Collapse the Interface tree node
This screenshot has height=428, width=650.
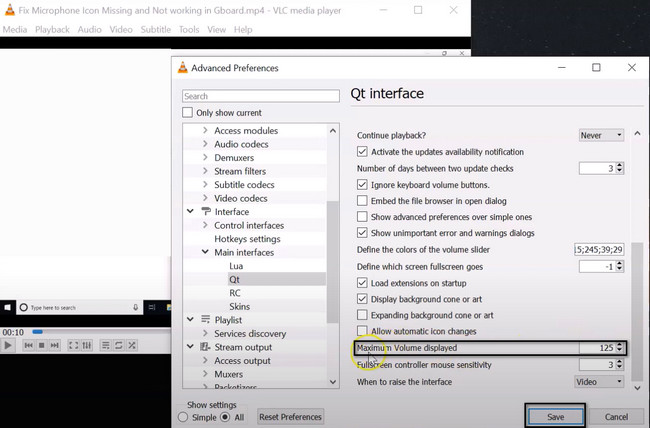[190, 211]
